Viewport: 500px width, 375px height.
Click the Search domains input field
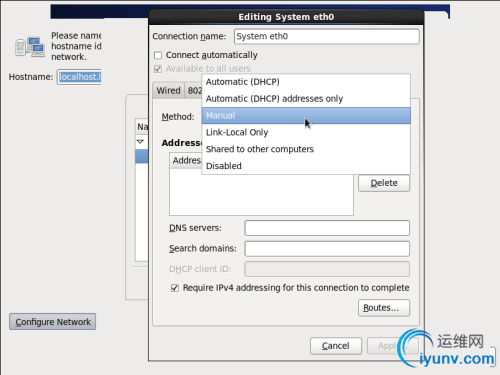coord(327,249)
